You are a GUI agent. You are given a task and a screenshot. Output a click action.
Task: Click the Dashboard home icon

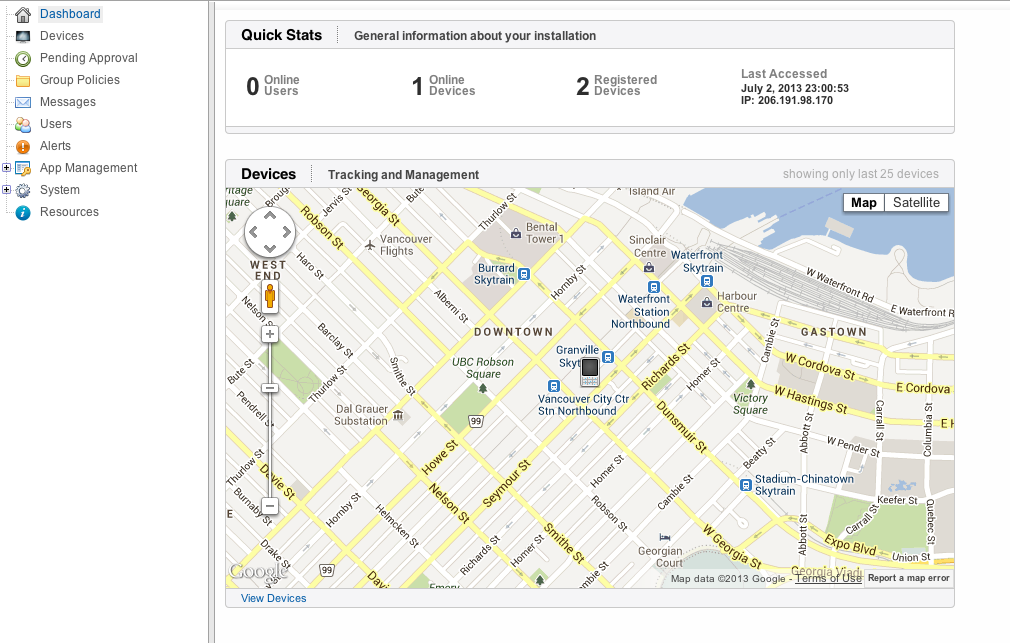(x=23, y=14)
